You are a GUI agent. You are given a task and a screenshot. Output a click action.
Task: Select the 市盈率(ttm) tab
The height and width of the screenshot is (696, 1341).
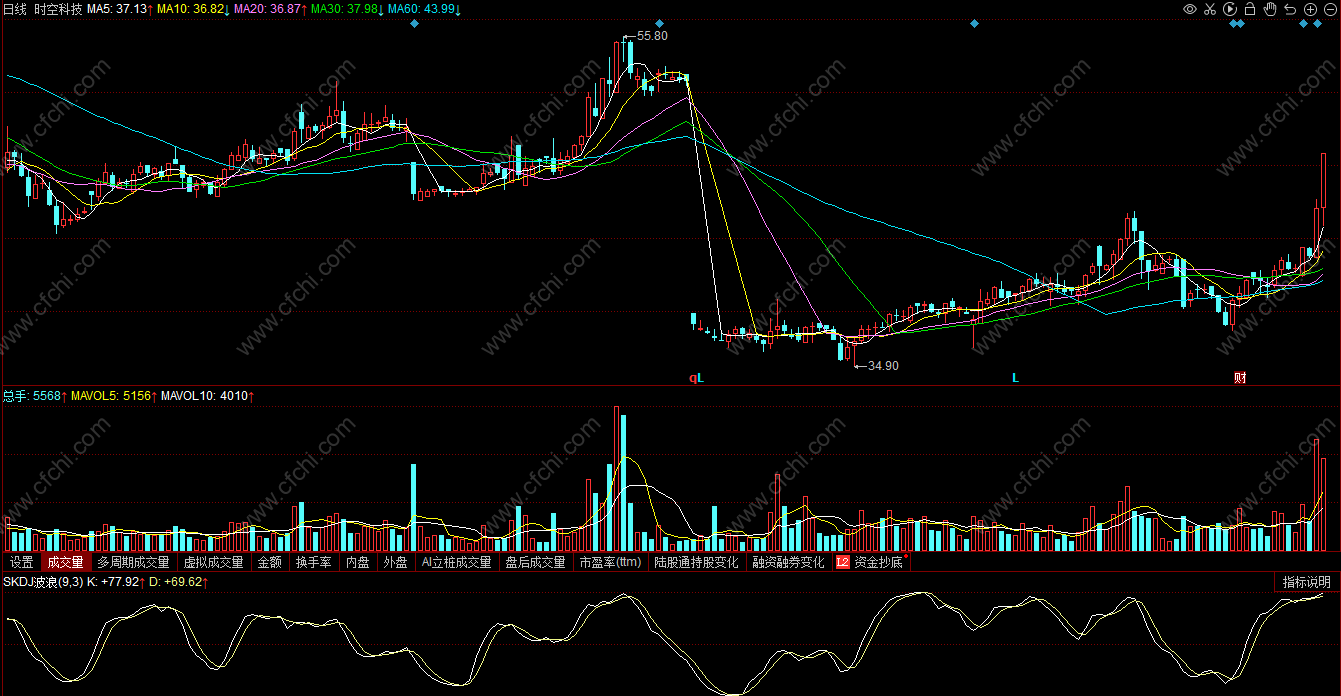pos(610,562)
